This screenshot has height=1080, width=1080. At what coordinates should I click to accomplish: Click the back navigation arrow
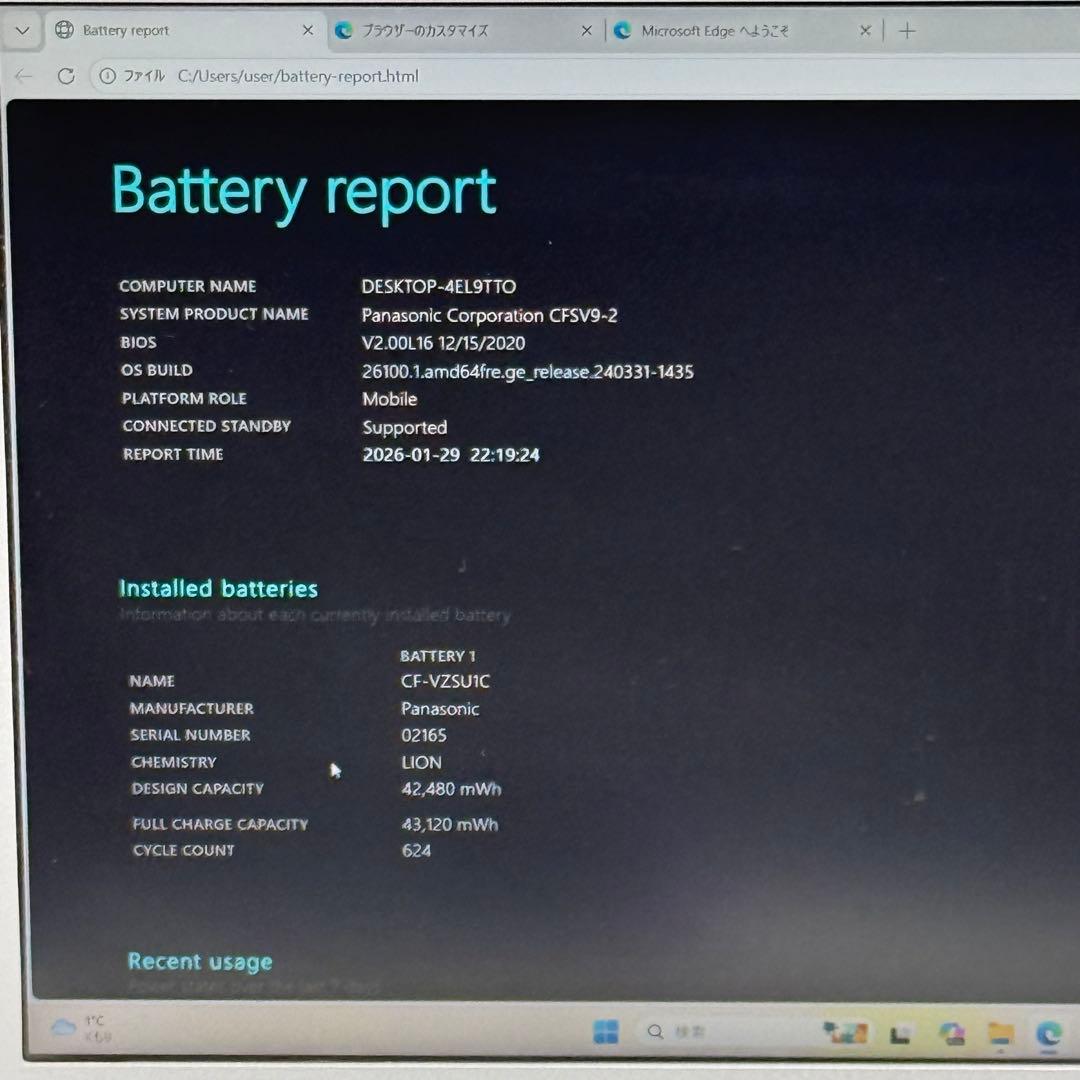click(x=24, y=76)
